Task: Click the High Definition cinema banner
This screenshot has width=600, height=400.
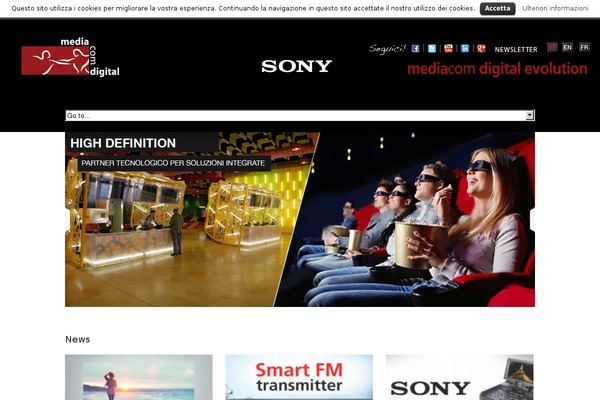Action: pyautogui.click(x=300, y=219)
